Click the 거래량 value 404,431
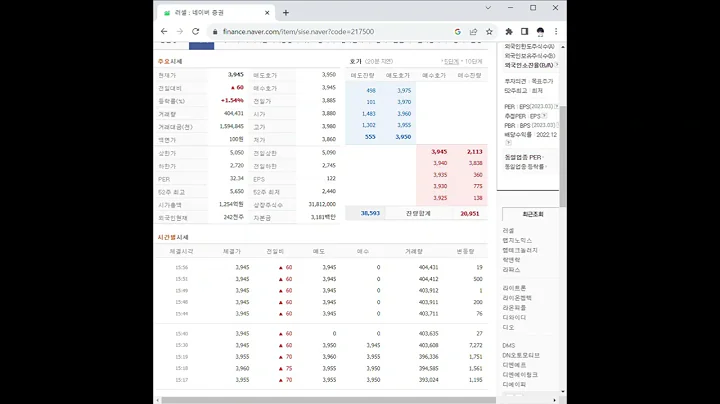The height and width of the screenshot is (404, 720). (234, 113)
